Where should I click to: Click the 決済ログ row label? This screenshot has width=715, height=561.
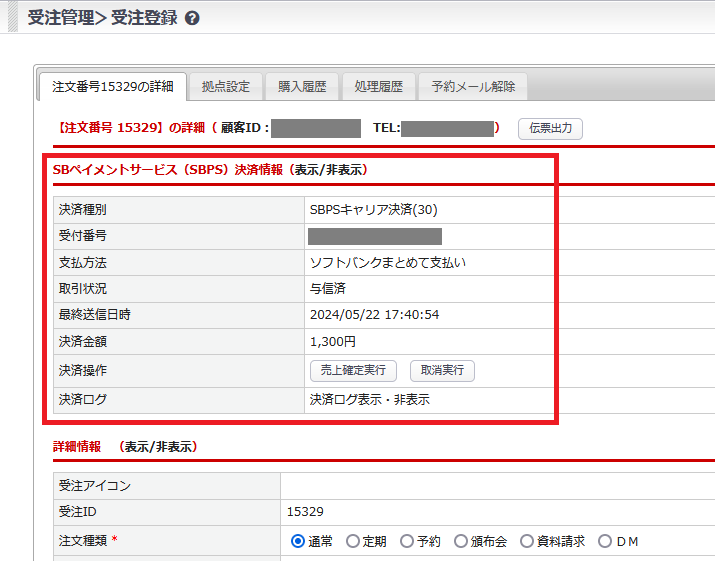point(83,400)
